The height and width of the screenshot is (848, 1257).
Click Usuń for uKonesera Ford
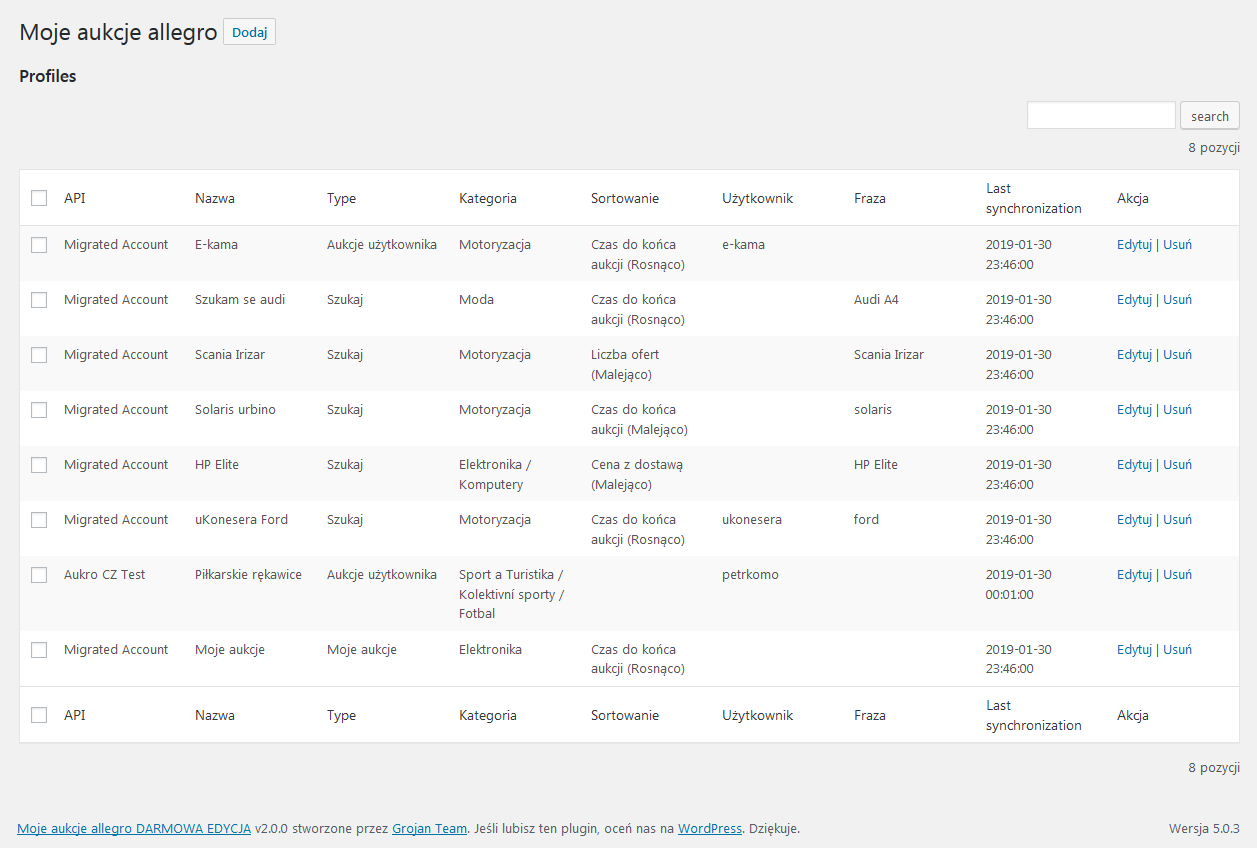1177,520
